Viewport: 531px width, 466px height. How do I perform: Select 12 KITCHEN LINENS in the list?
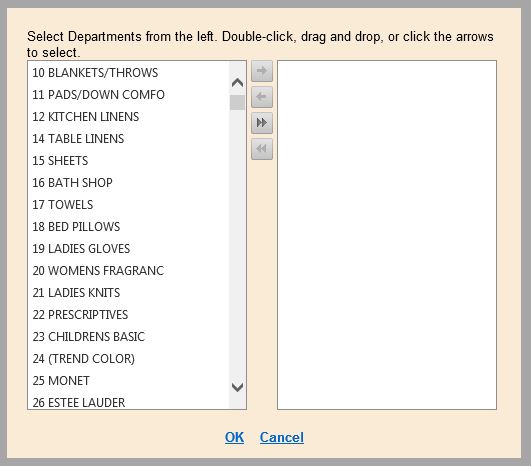[x=129, y=116]
